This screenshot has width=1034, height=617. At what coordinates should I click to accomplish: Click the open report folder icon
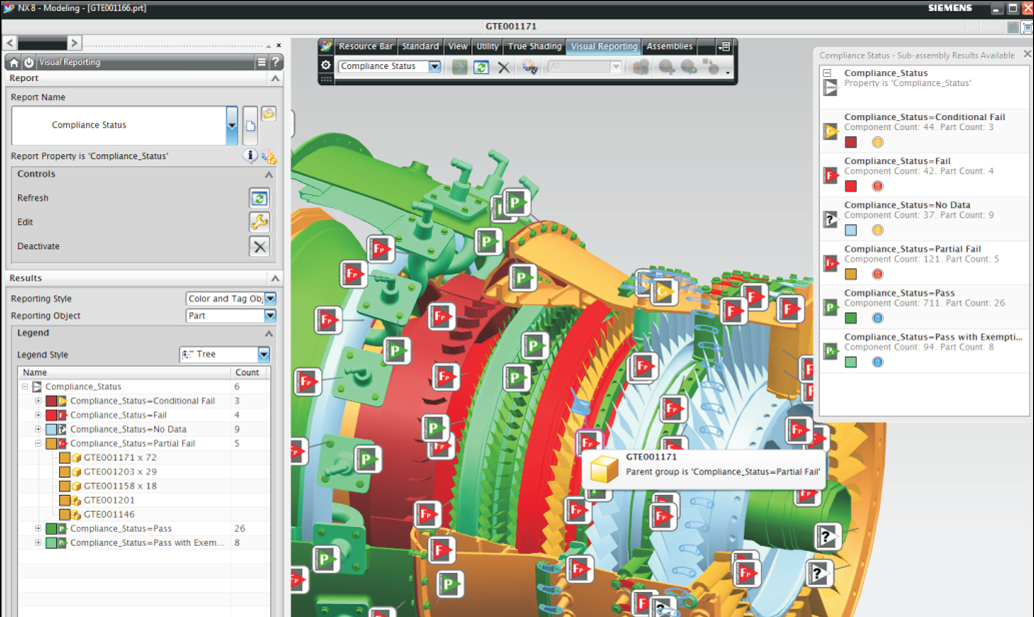tap(268, 114)
